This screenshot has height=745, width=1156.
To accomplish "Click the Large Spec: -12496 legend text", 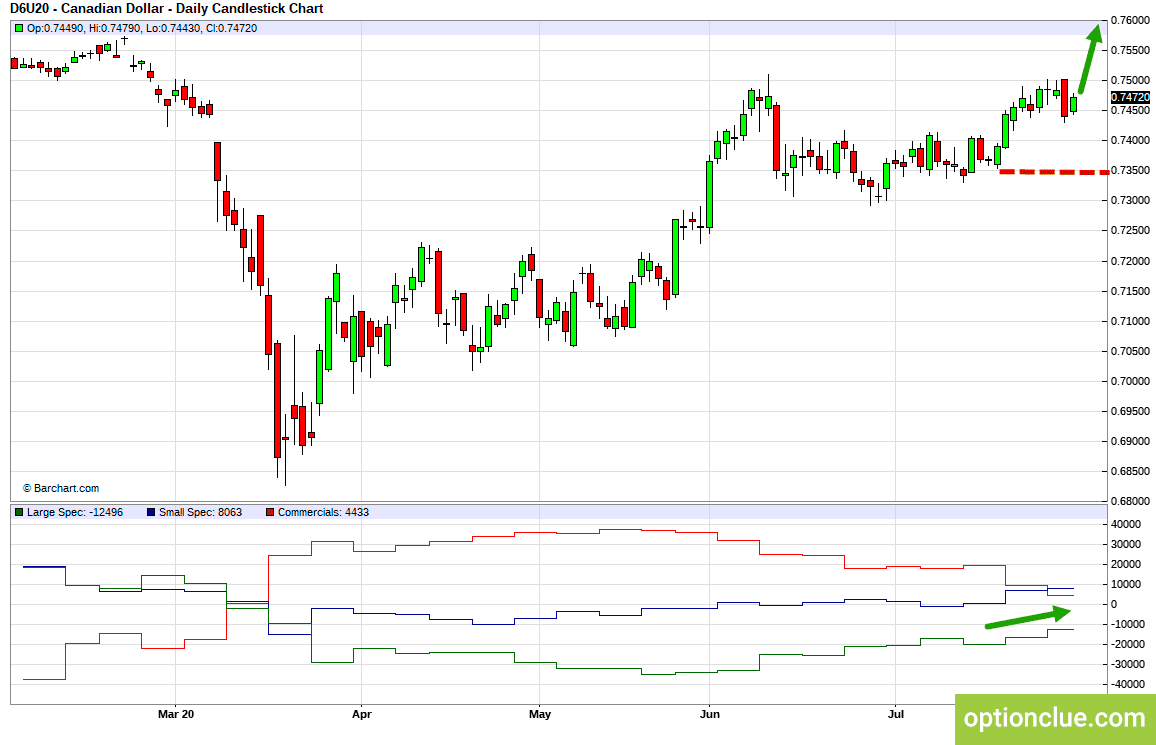I will 75,512.
